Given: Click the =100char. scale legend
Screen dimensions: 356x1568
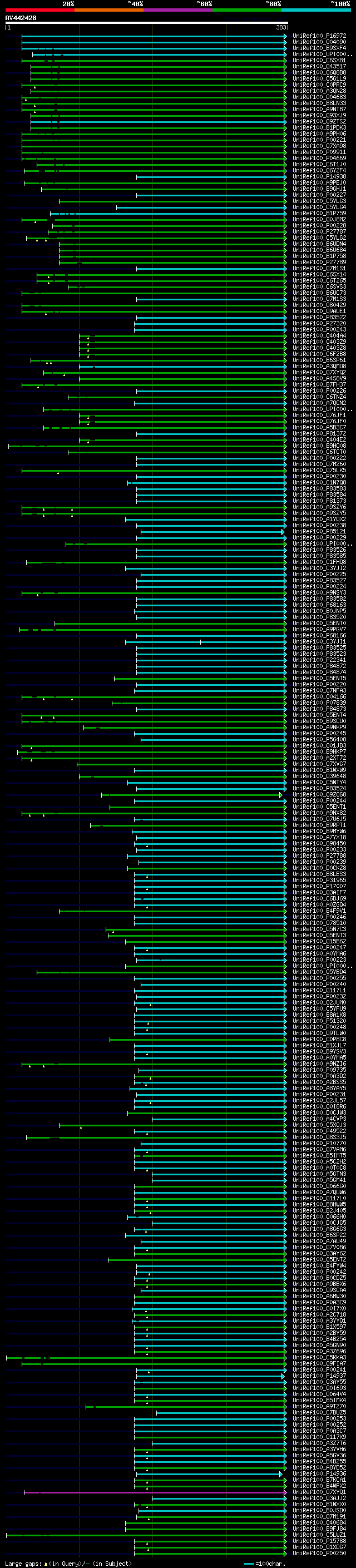Looking at the screenshot, I should tap(264, 1564).
